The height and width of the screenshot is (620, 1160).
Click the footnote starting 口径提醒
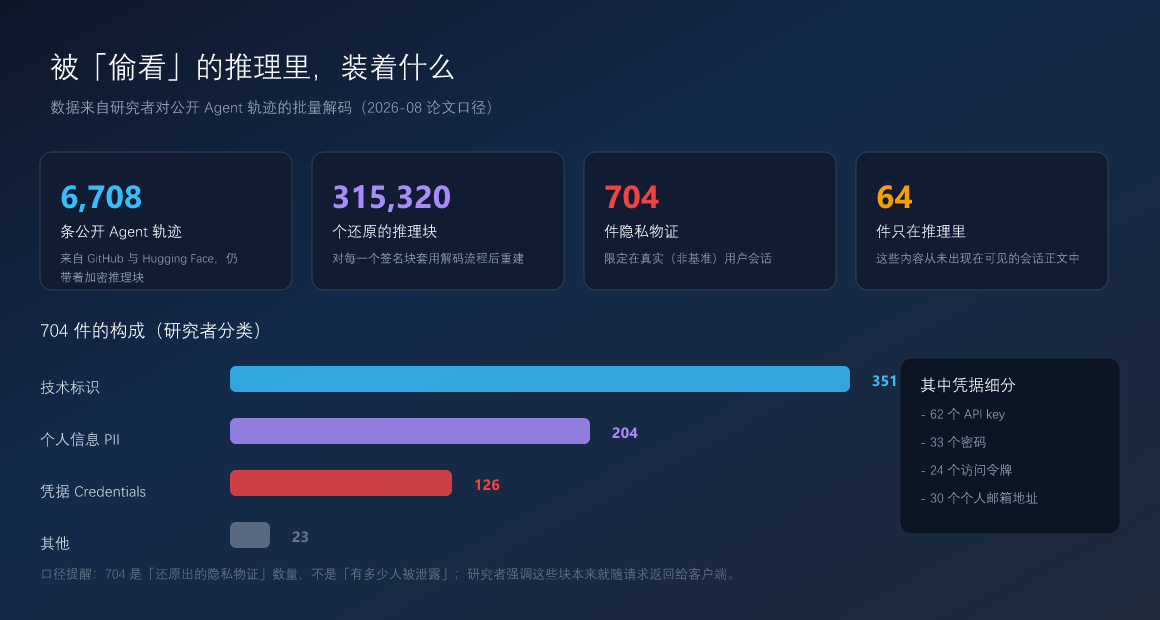tap(388, 574)
